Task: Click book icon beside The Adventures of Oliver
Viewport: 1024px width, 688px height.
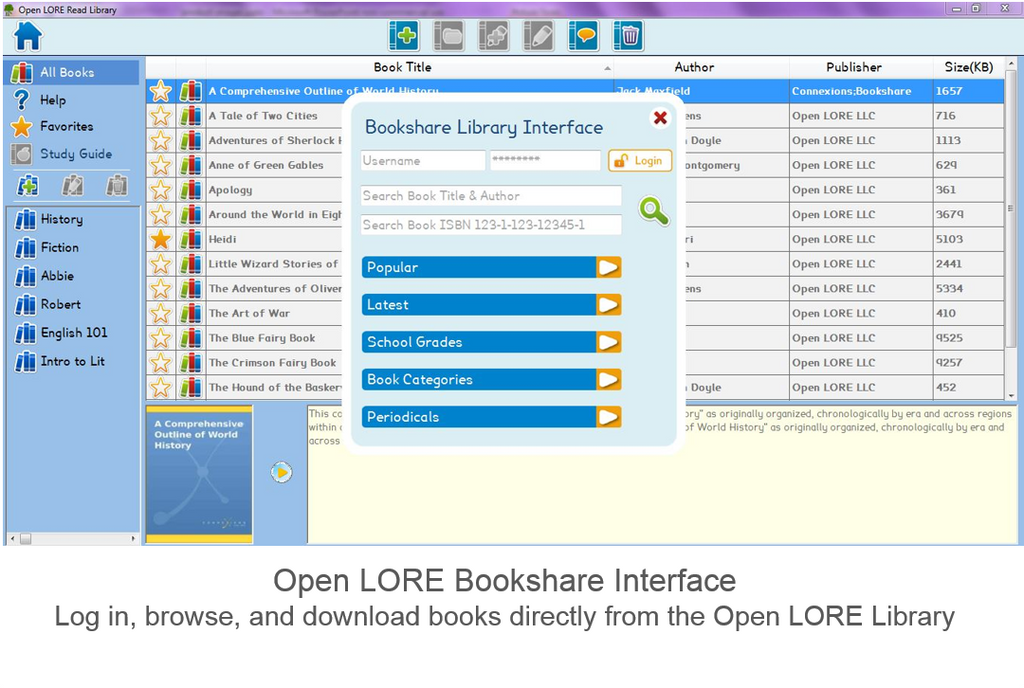Action: click(x=191, y=289)
